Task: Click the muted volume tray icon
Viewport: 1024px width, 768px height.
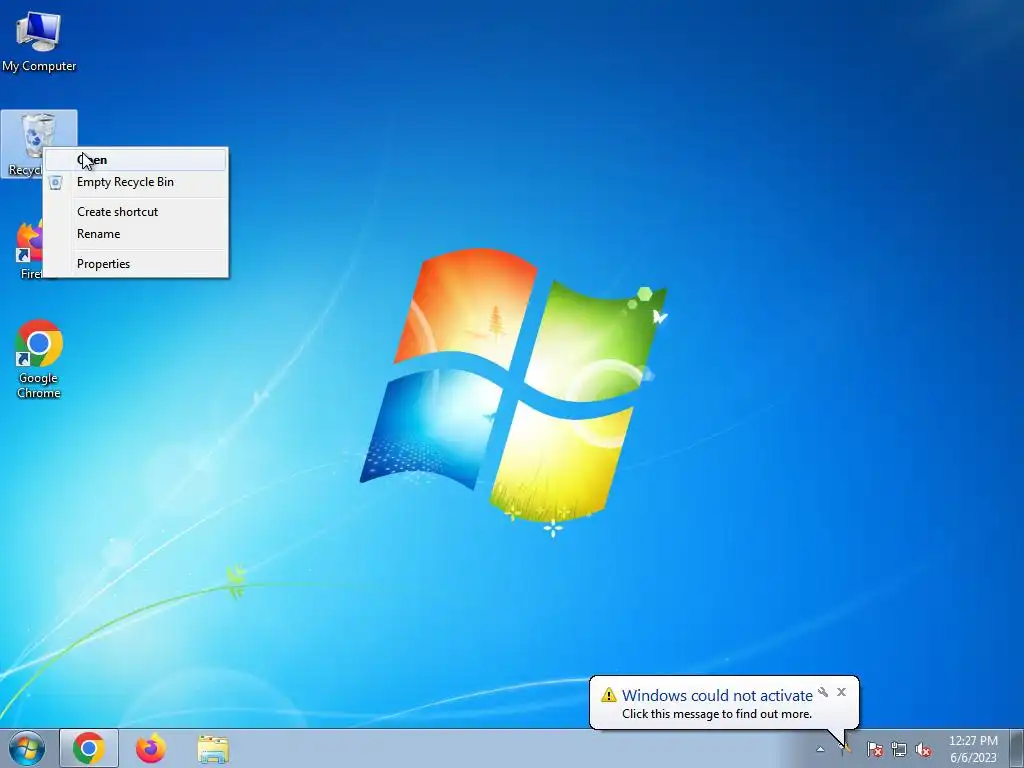Action: (x=923, y=749)
